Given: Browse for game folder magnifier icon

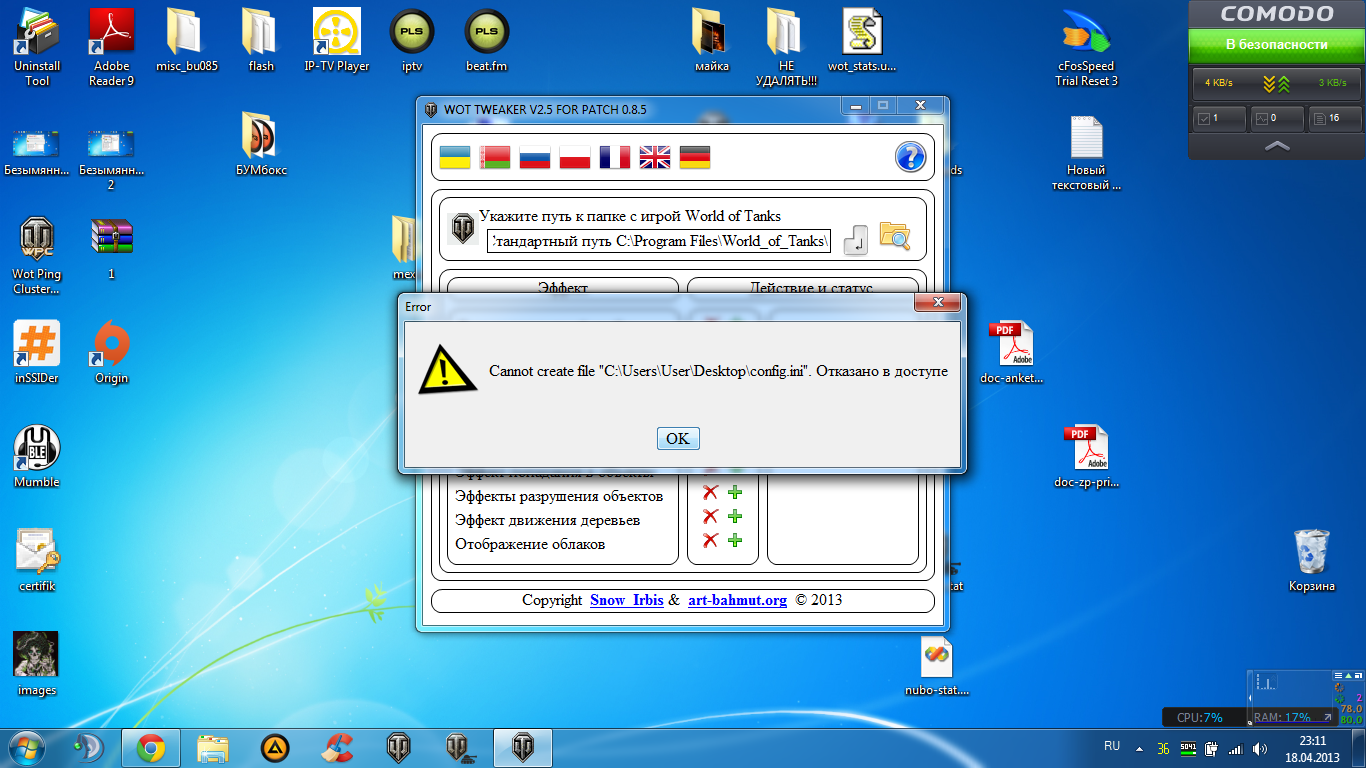Looking at the screenshot, I should coord(894,236).
